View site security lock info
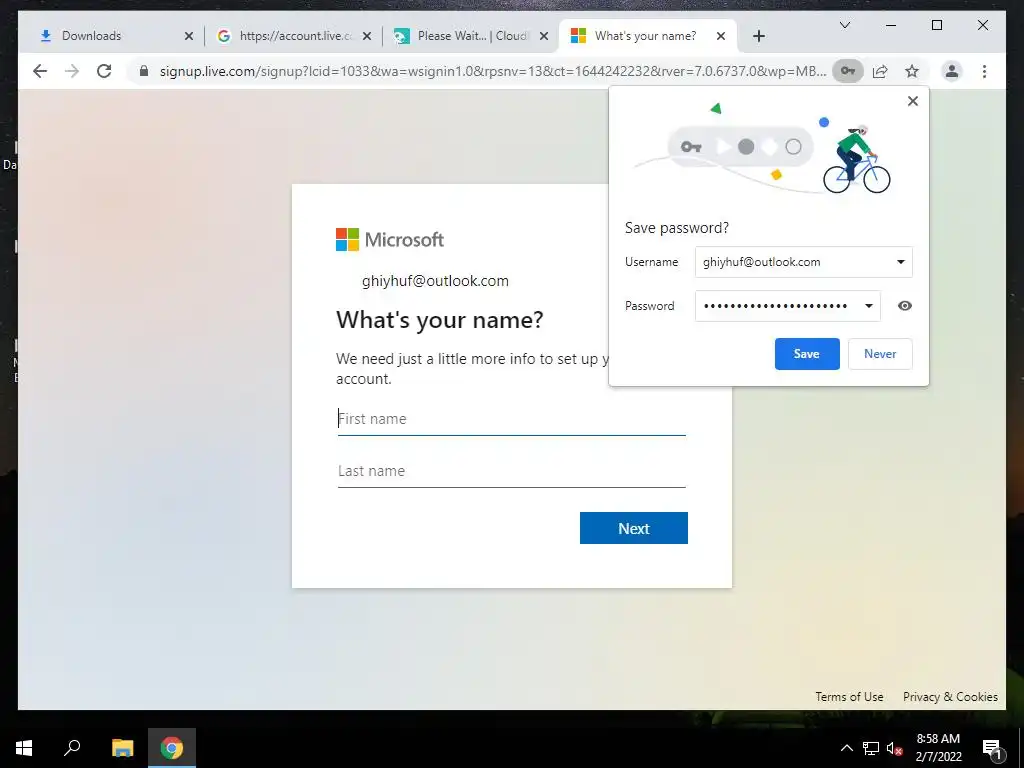The height and width of the screenshot is (768, 1024). click(x=144, y=71)
